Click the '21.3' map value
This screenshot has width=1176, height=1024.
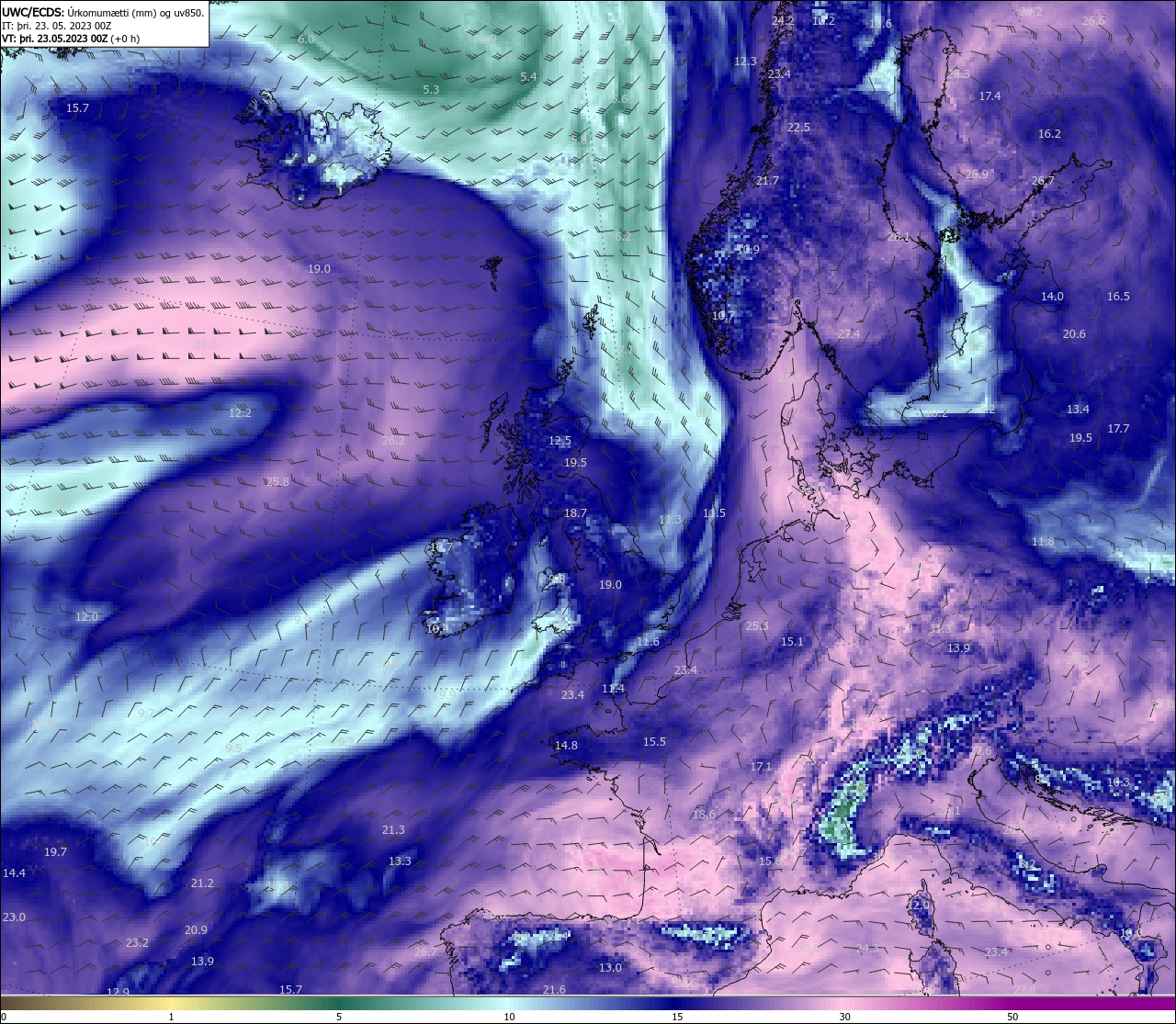click(x=393, y=830)
